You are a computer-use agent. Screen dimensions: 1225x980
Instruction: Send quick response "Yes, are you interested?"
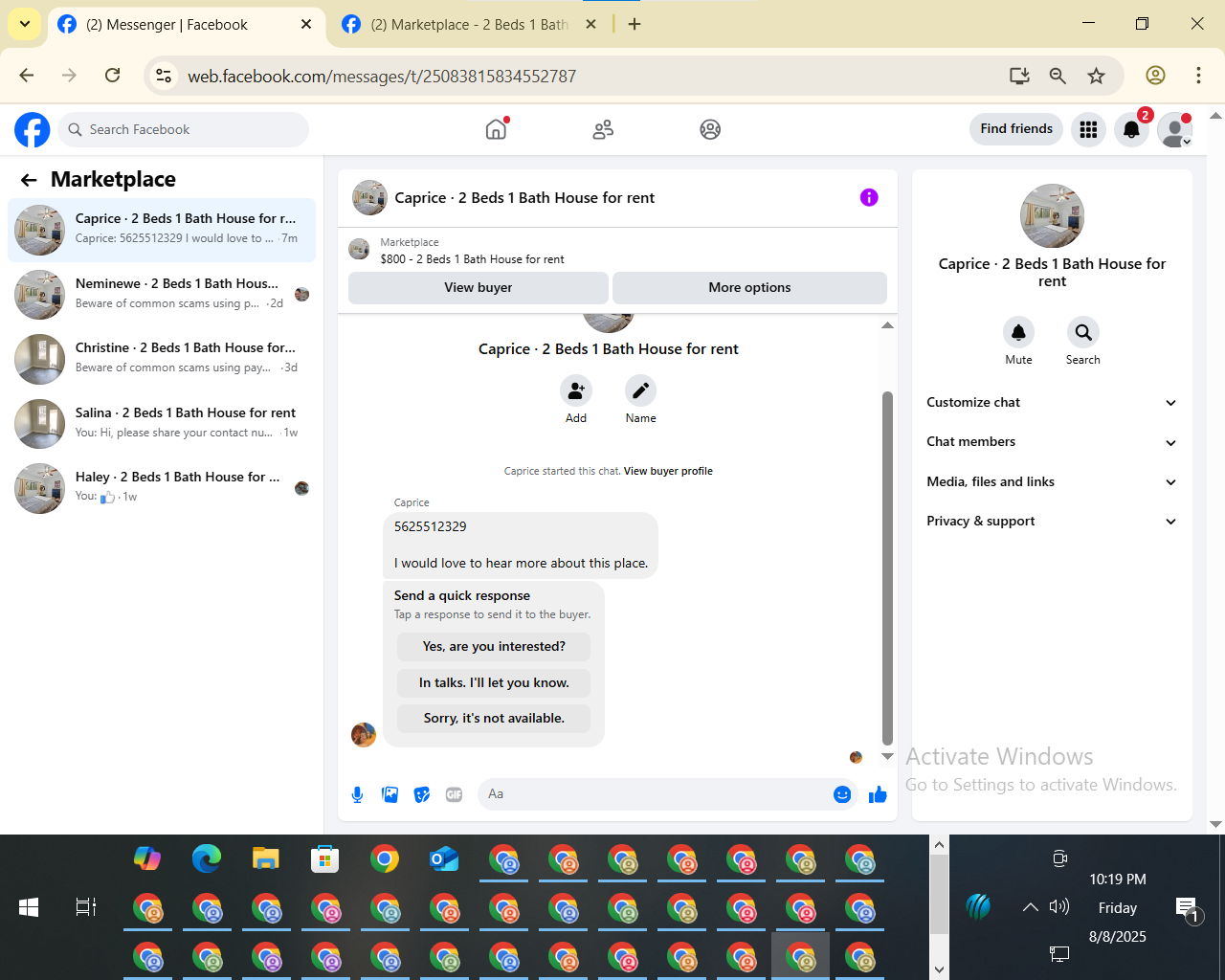coord(494,647)
